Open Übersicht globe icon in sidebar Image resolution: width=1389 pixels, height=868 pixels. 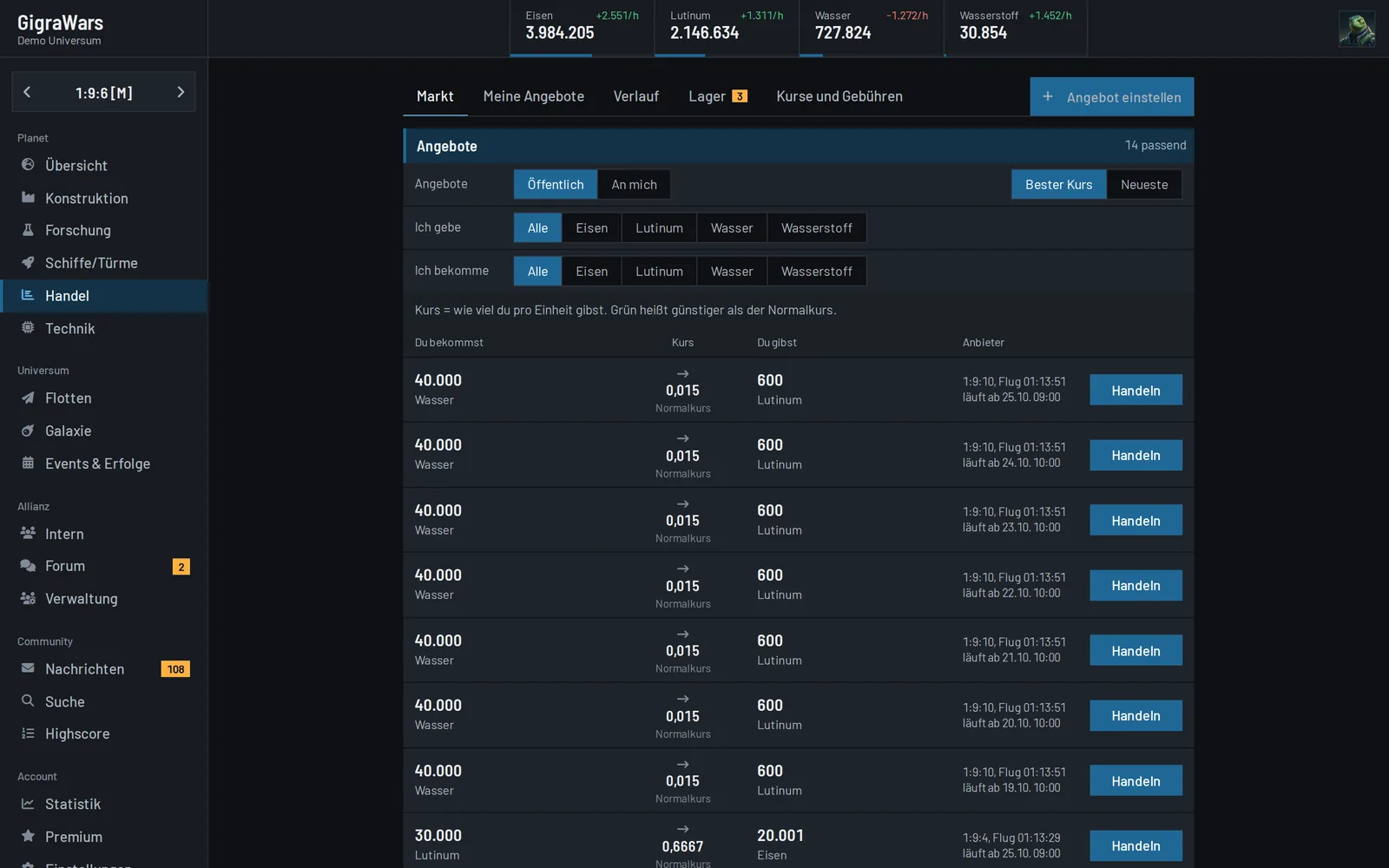click(28, 164)
